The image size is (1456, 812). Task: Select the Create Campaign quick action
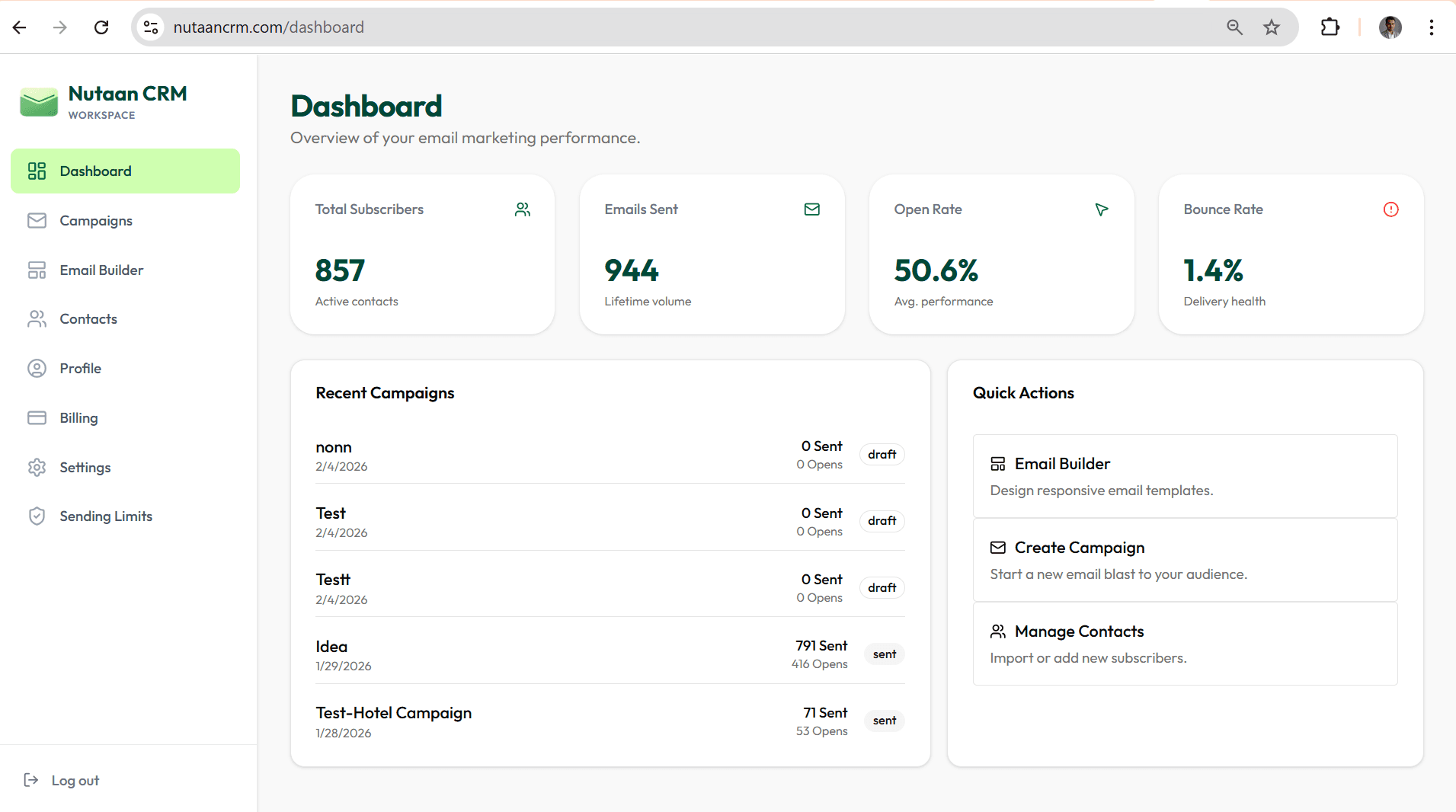coord(1184,560)
